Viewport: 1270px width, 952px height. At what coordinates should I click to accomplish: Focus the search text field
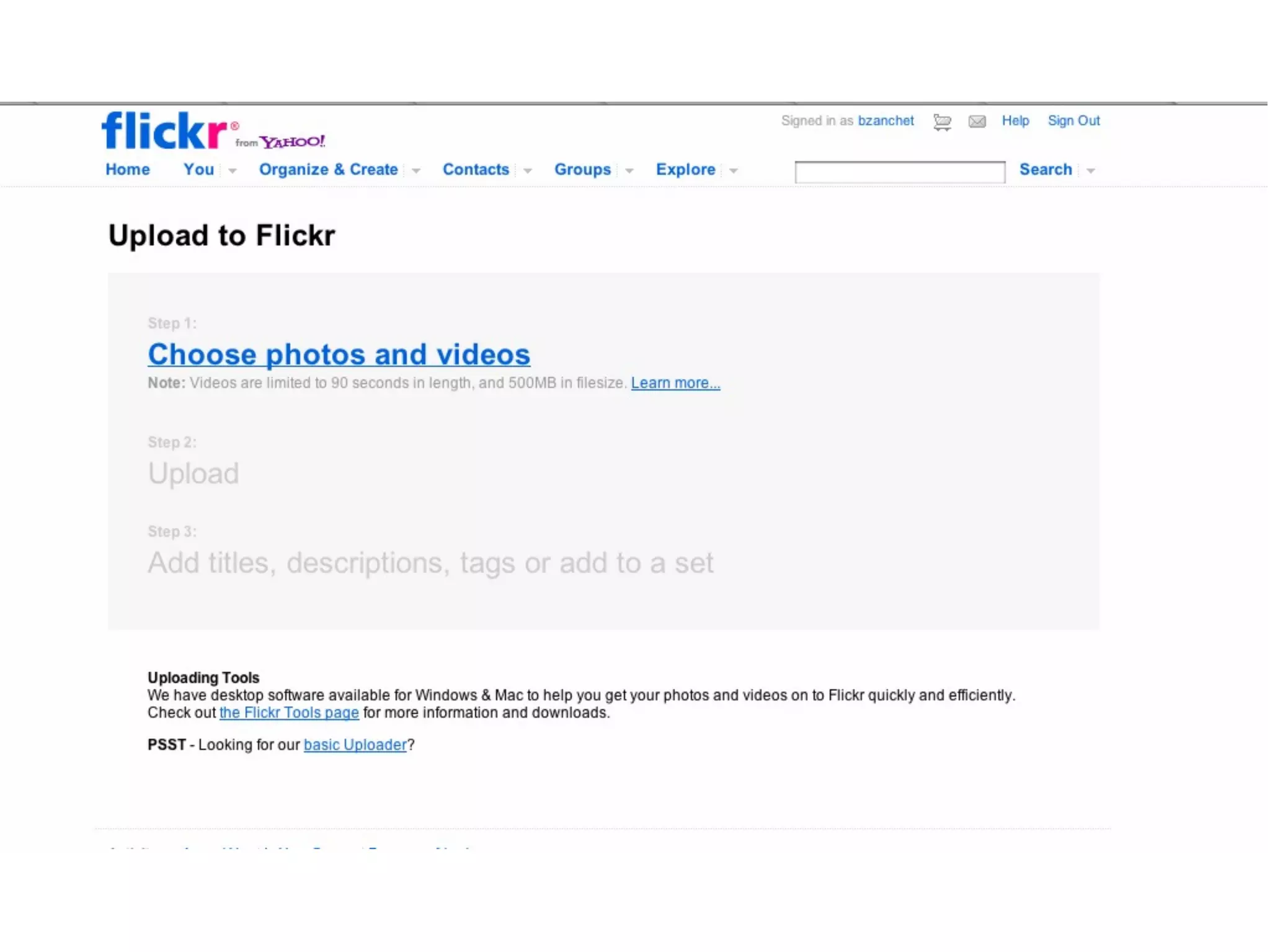(x=900, y=172)
